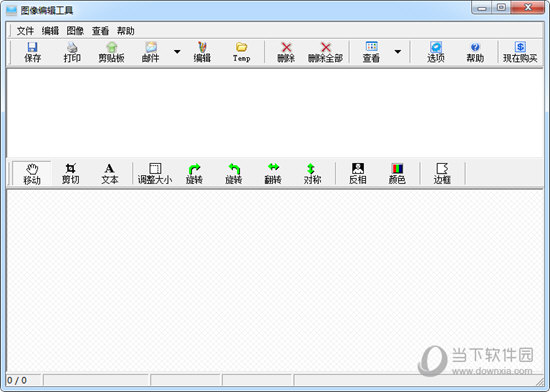Click the 边框 (Border) tool
This screenshot has width=550, height=392.
pos(442,174)
